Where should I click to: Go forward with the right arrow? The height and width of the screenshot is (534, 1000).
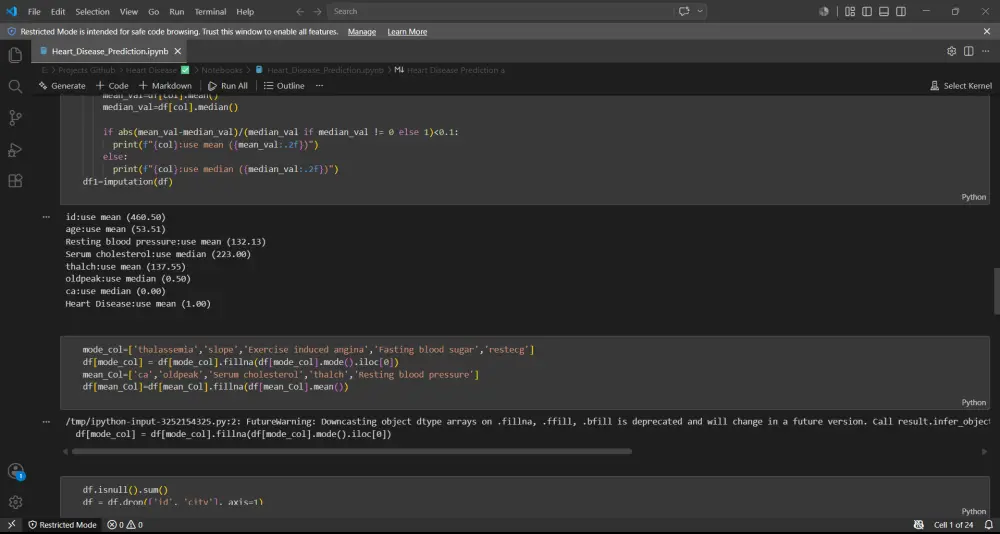coord(318,11)
